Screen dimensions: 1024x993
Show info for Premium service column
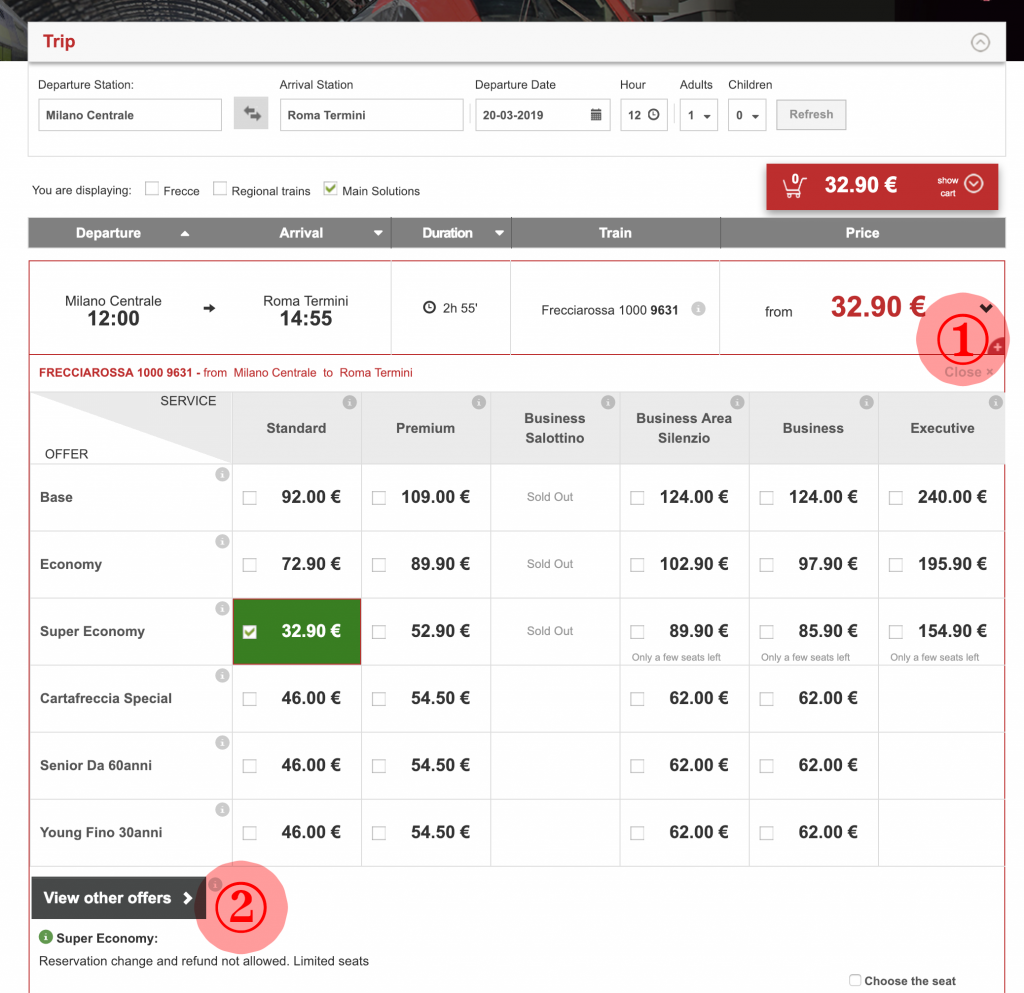[x=479, y=402]
